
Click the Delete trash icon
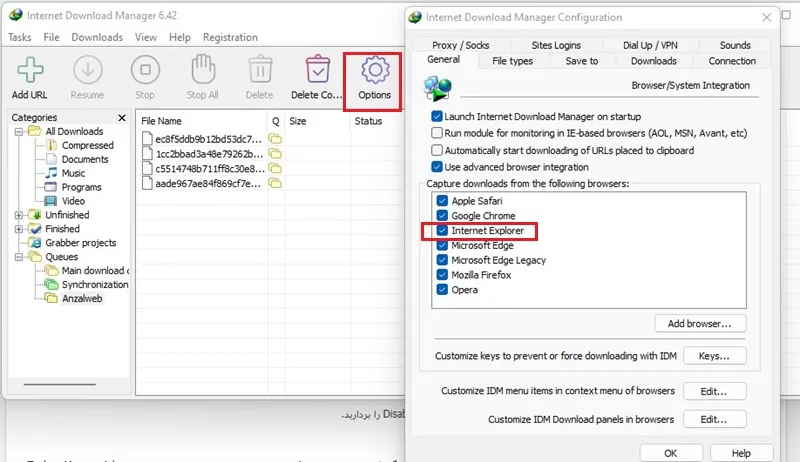click(x=260, y=69)
